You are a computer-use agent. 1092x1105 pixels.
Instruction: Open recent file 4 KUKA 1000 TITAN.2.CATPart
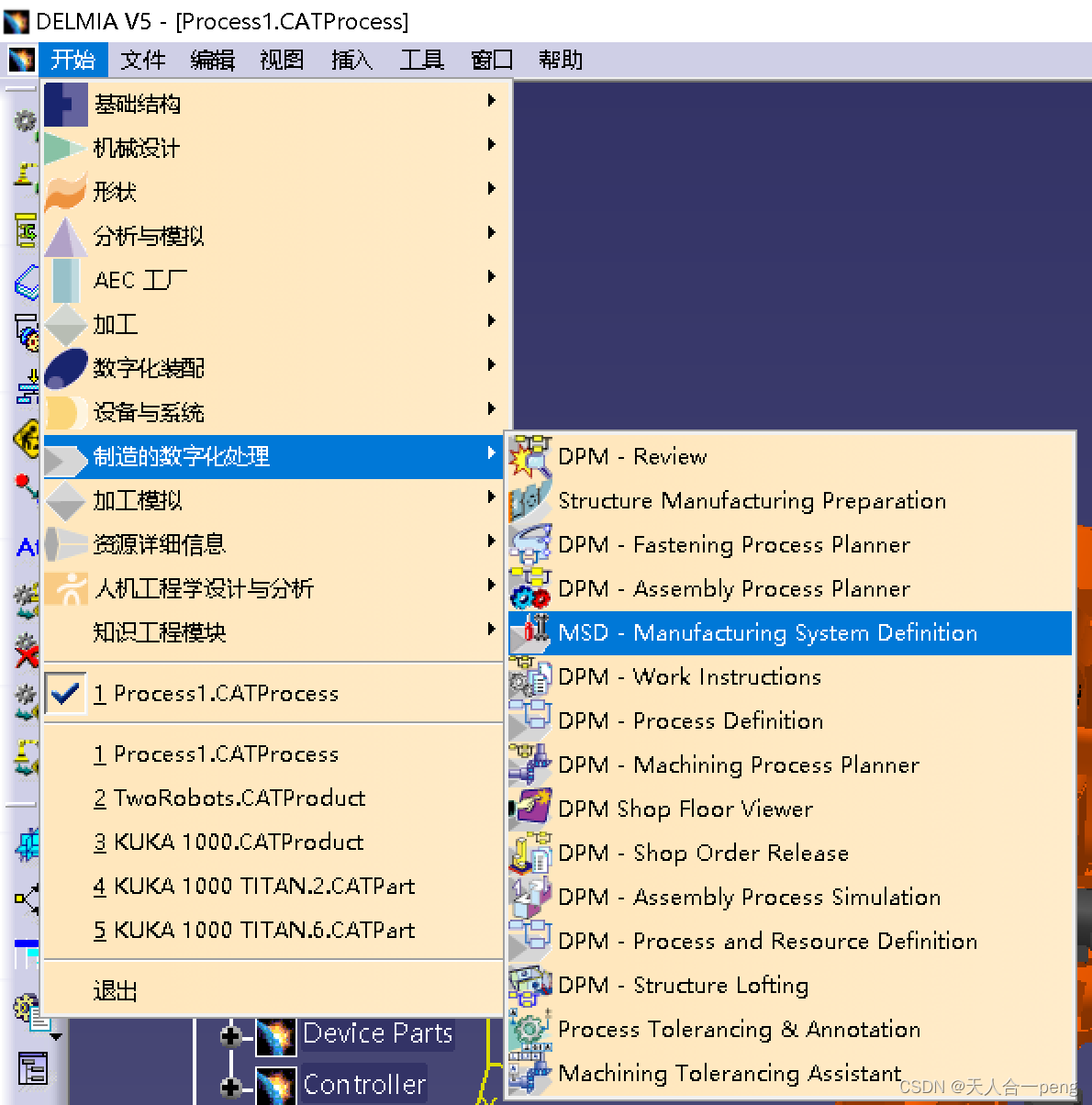(x=273, y=886)
